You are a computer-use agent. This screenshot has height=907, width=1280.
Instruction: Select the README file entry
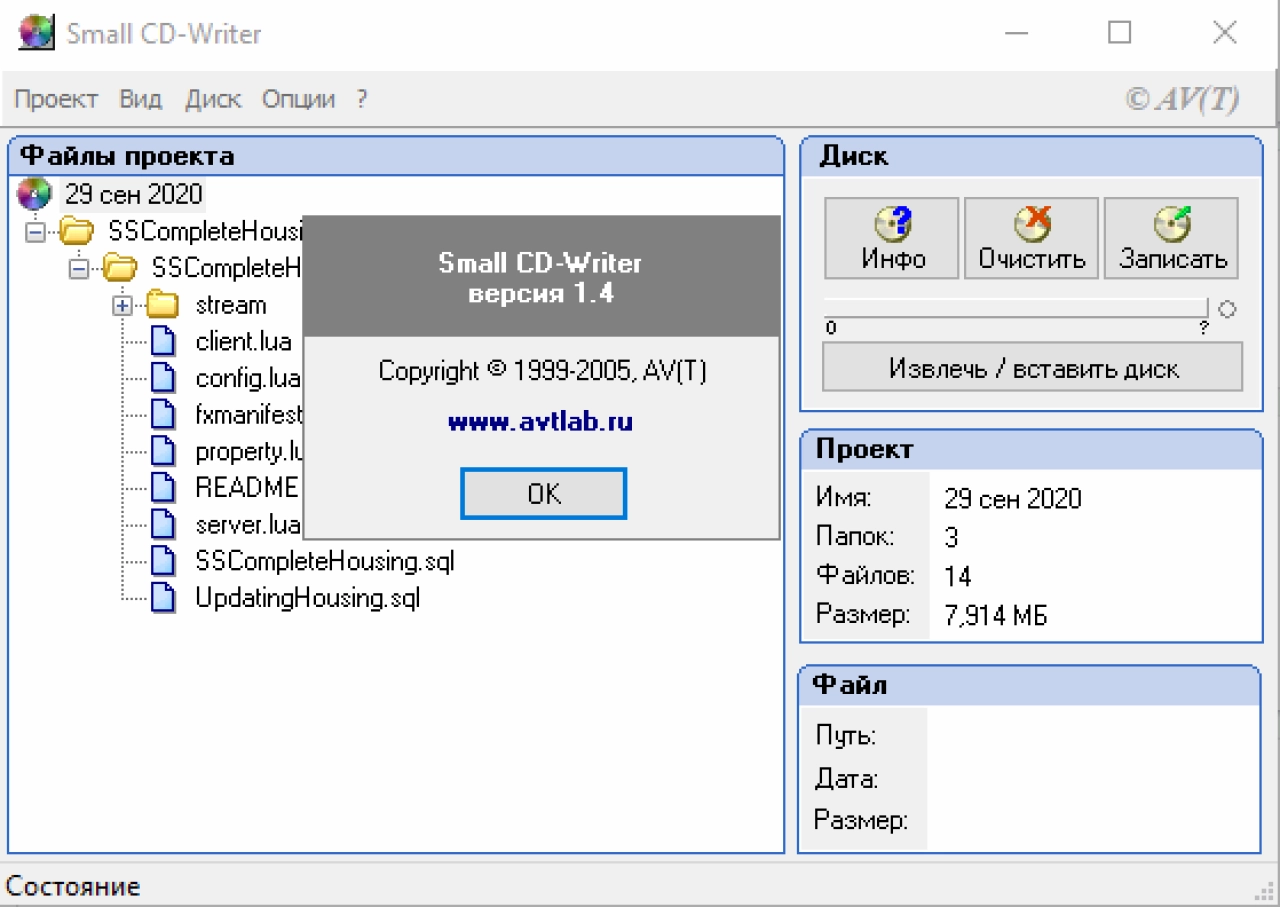click(247, 488)
